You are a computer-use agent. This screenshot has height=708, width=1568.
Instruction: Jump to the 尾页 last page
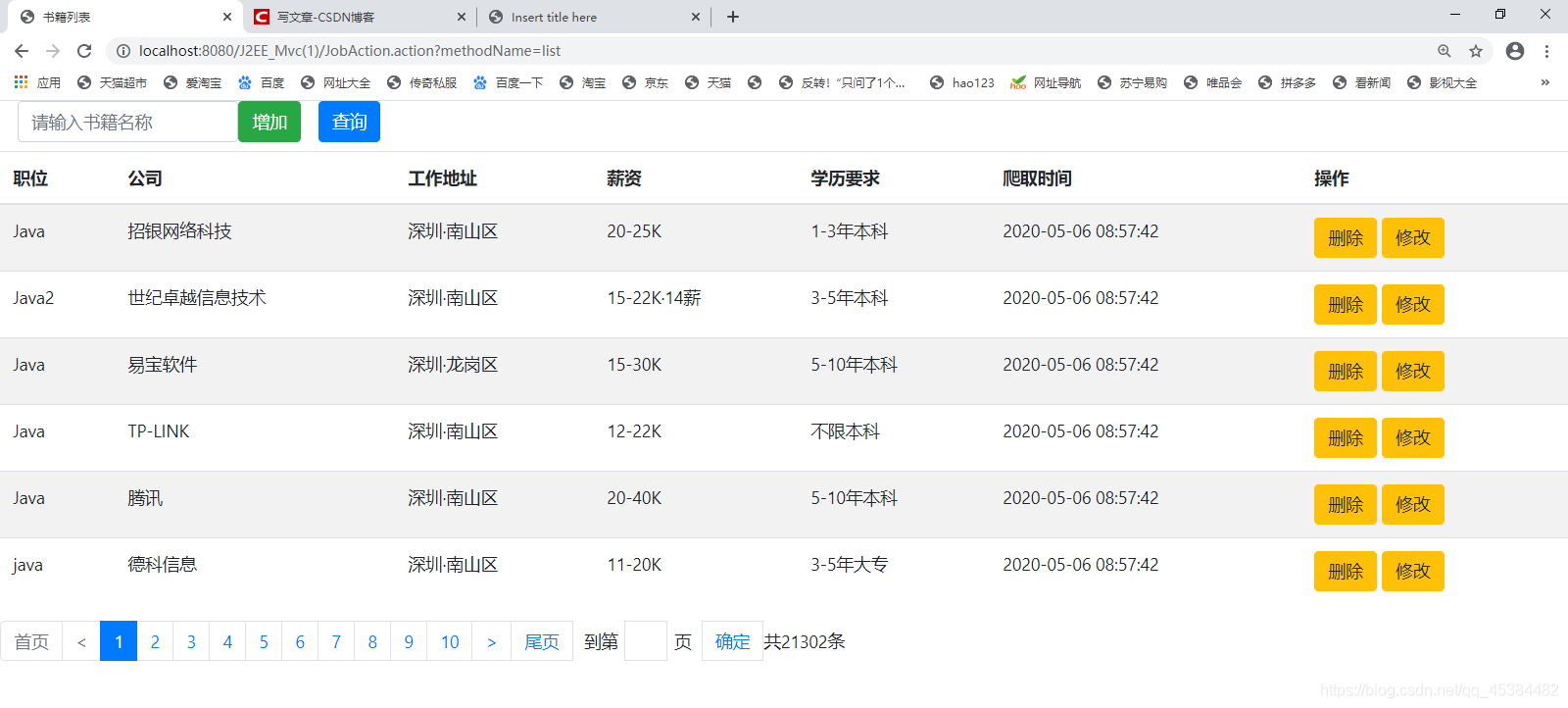(542, 641)
